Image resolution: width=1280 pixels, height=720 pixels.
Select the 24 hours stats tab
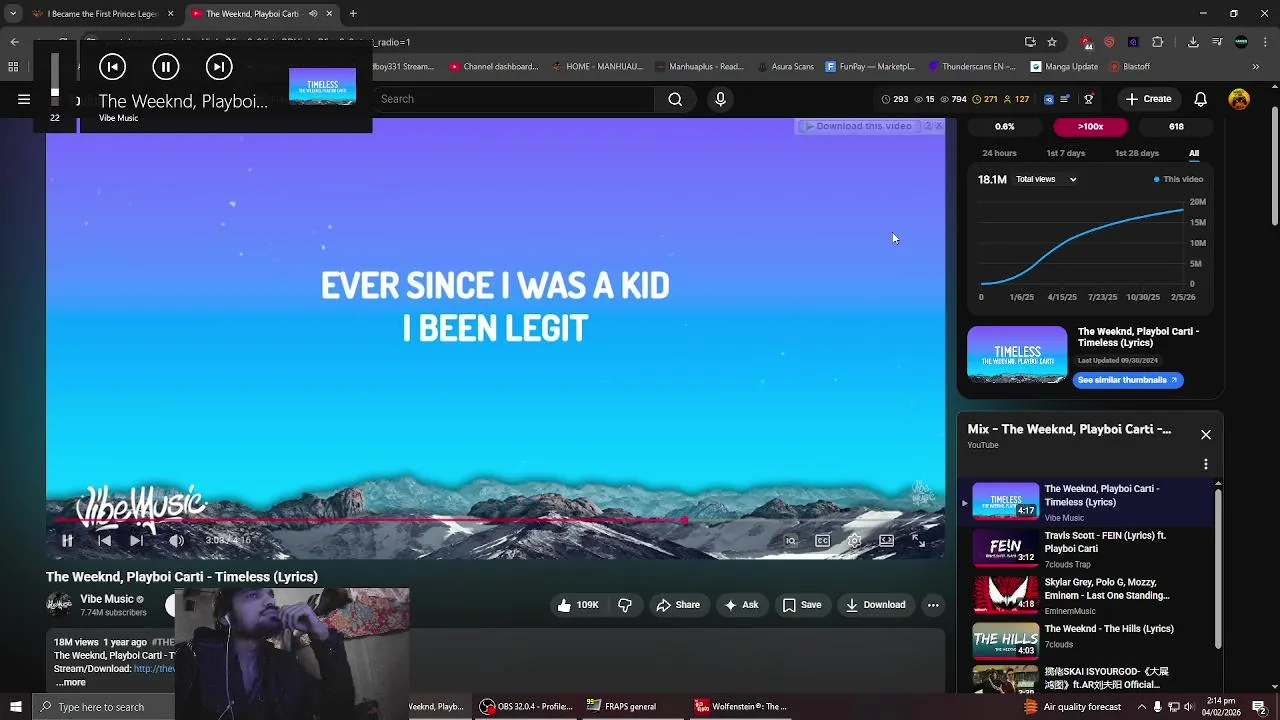point(999,153)
